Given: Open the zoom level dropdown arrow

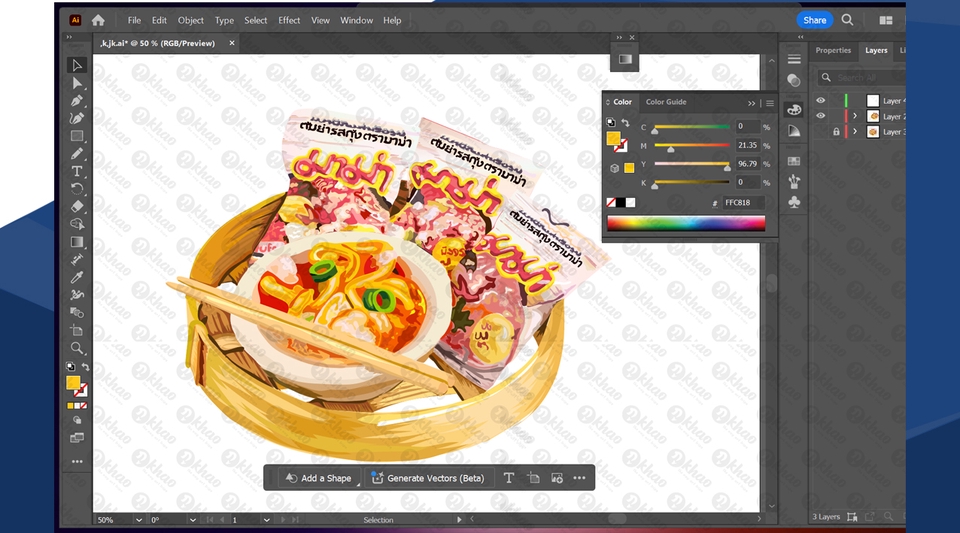Looking at the screenshot, I should [138, 520].
